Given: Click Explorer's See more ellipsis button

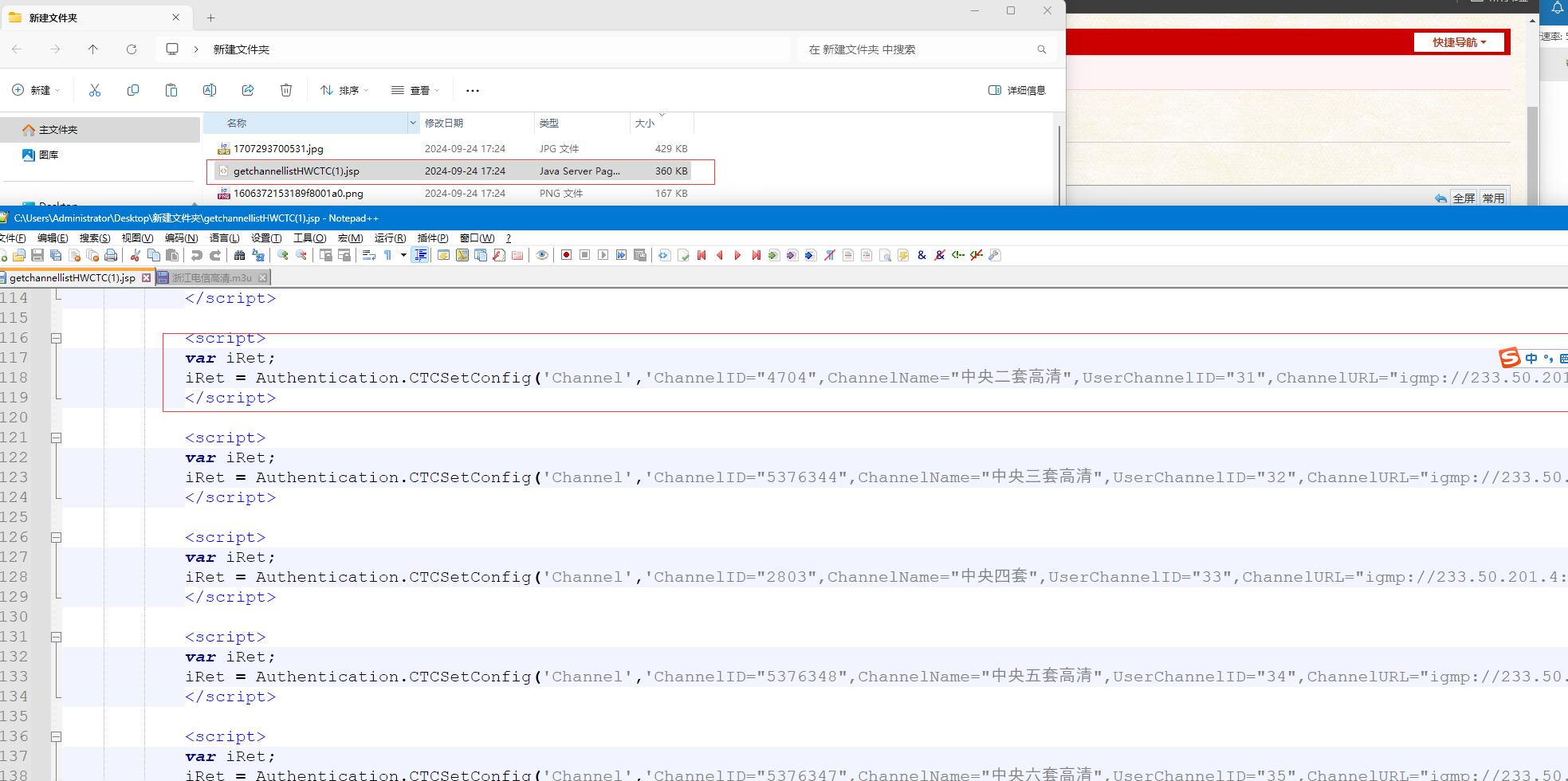Looking at the screenshot, I should coord(473,90).
